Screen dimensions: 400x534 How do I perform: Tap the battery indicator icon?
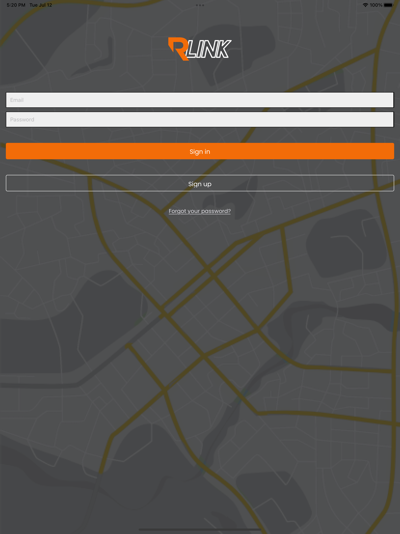click(388, 5)
